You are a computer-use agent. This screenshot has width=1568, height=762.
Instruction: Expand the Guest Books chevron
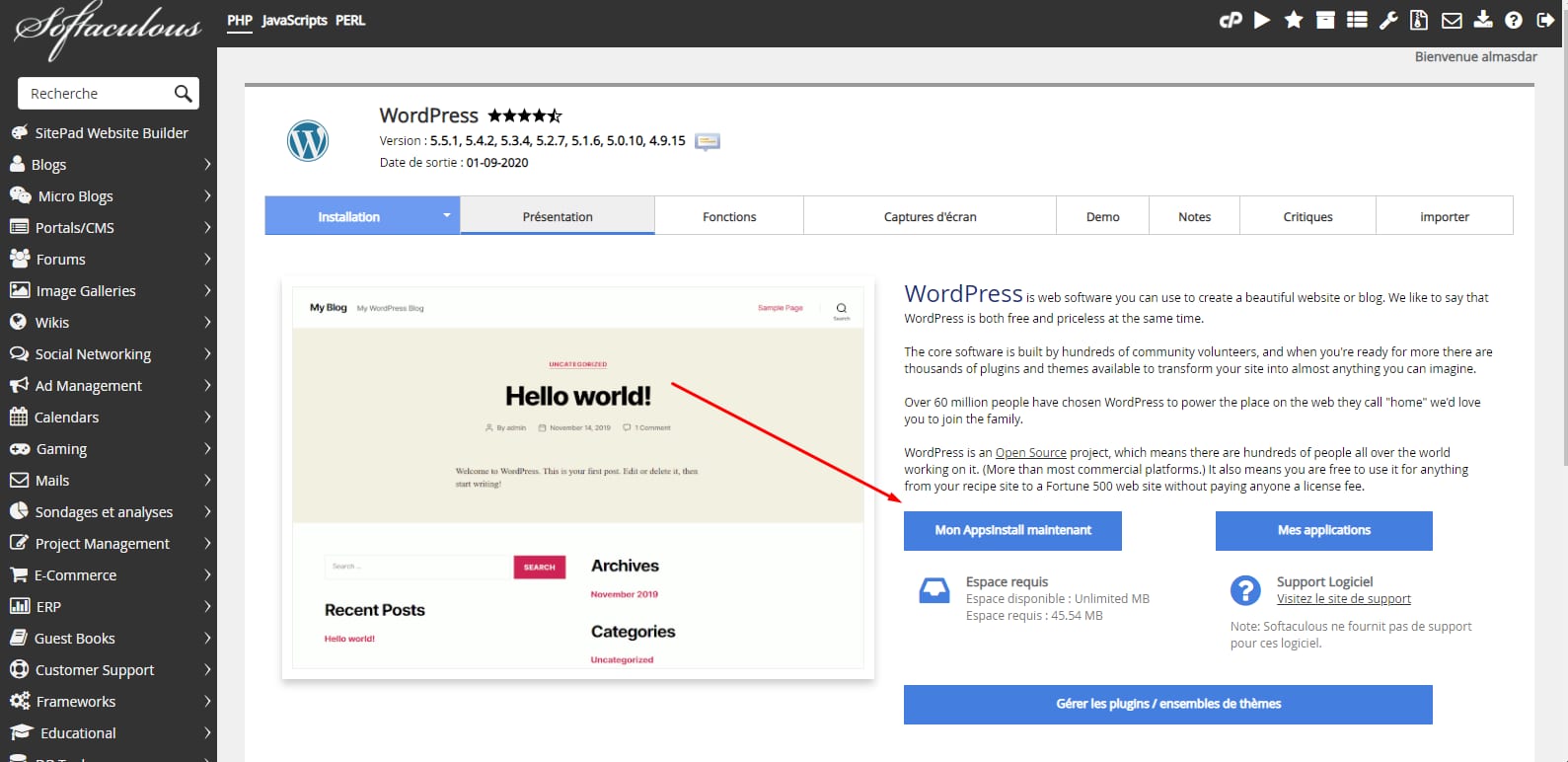(x=207, y=638)
